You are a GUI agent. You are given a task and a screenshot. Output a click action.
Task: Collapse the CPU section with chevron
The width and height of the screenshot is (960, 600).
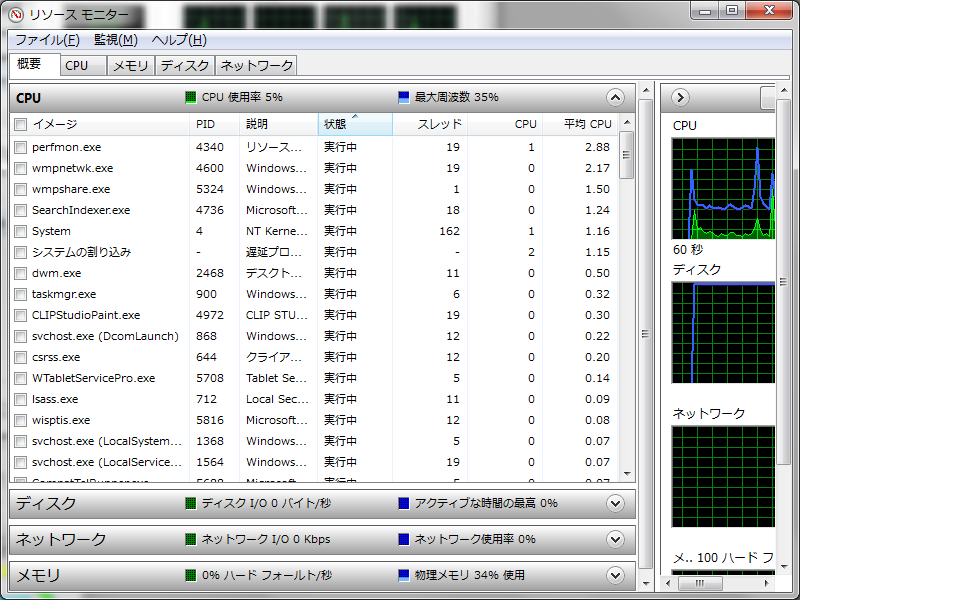pyautogui.click(x=615, y=97)
